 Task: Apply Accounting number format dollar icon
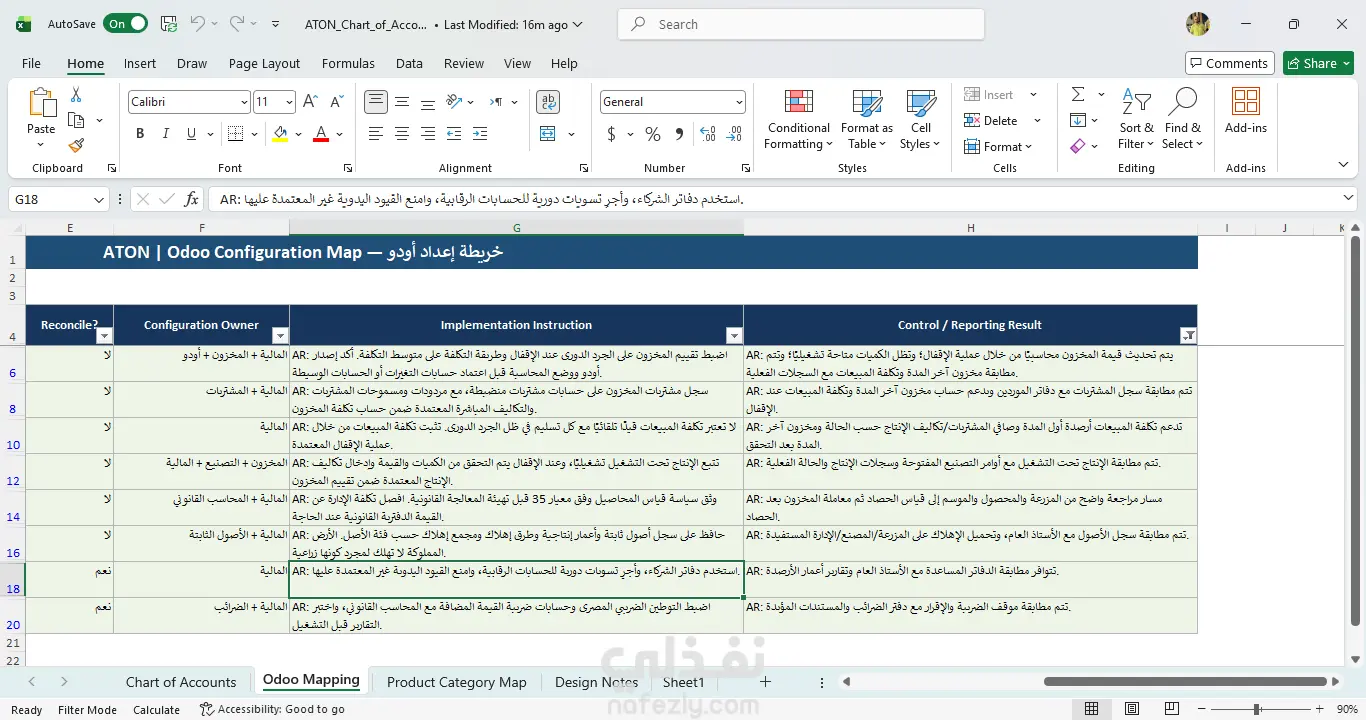click(612, 134)
